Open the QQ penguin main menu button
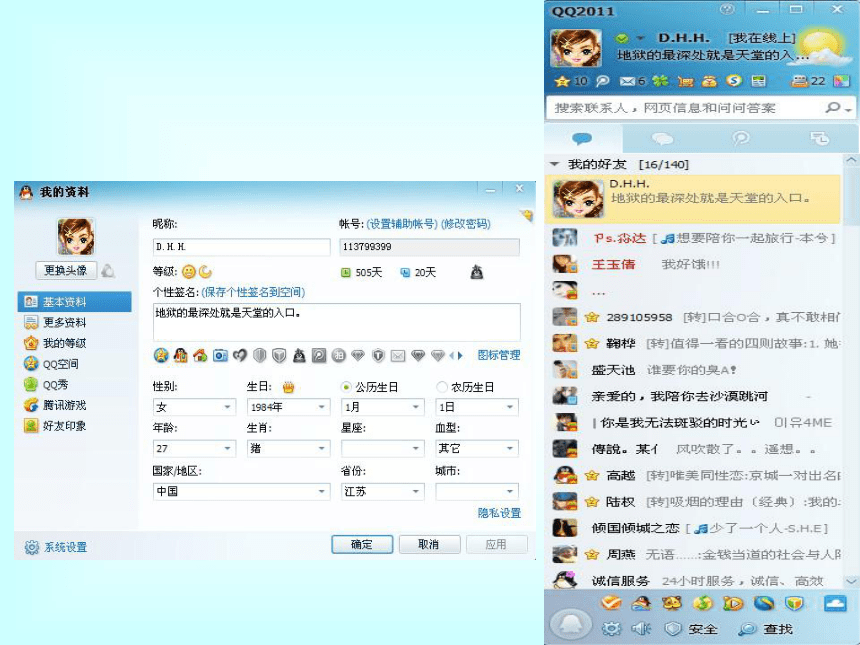Image resolution: width=860 pixels, height=645 pixels. click(x=570, y=624)
